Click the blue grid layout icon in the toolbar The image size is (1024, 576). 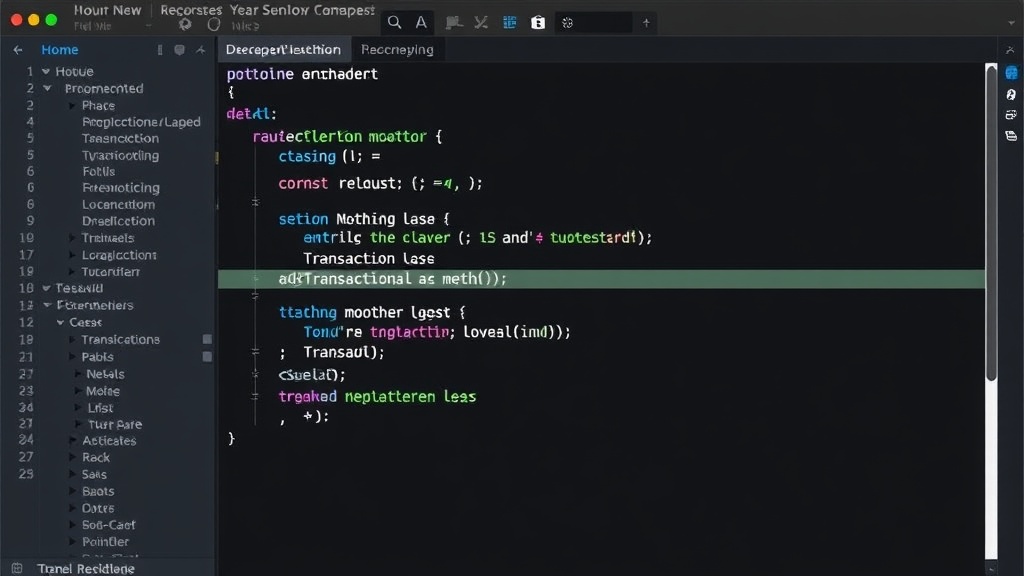[x=509, y=23]
